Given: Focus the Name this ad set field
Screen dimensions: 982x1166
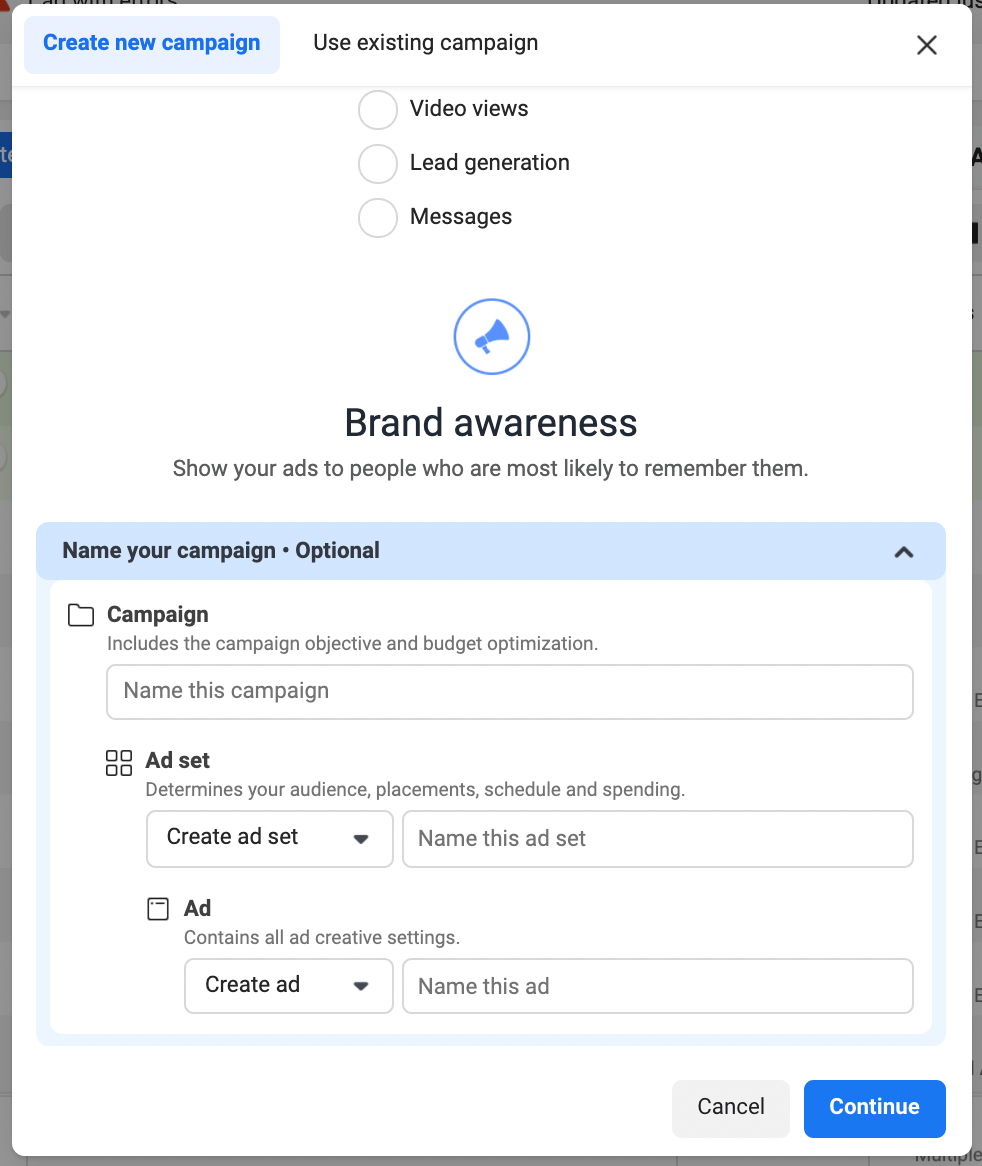Looking at the screenshot, I should [657, 839].
